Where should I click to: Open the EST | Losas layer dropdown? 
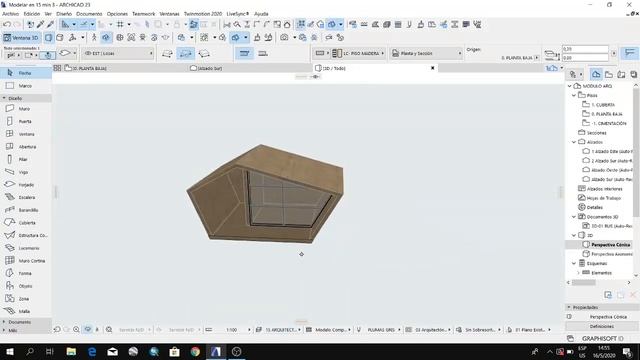[118, 53]
